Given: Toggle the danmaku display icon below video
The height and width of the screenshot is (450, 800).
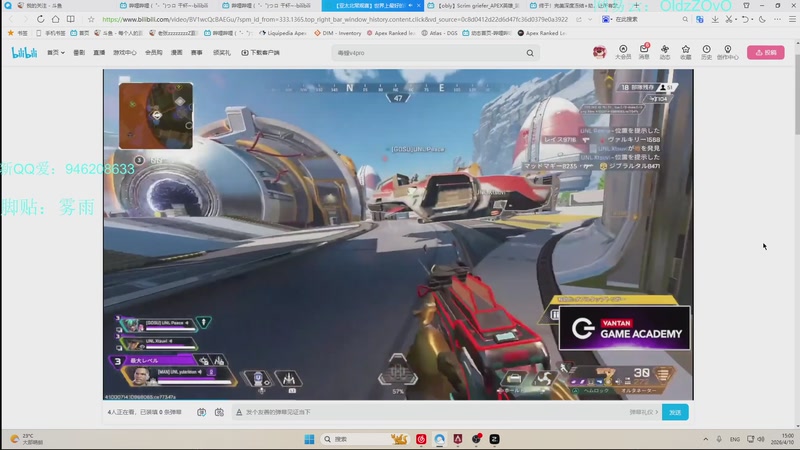Looking at the screenshot, I should point(202,412).
